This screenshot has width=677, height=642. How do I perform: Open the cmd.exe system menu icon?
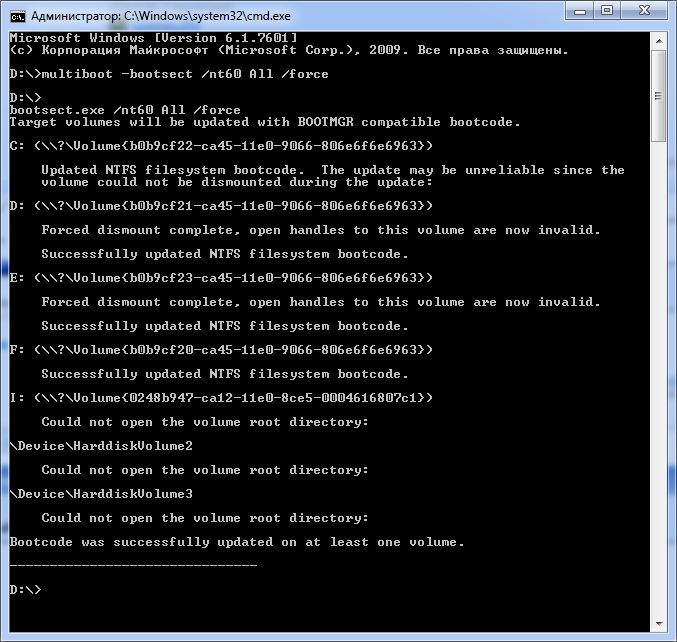coord(18,16)
